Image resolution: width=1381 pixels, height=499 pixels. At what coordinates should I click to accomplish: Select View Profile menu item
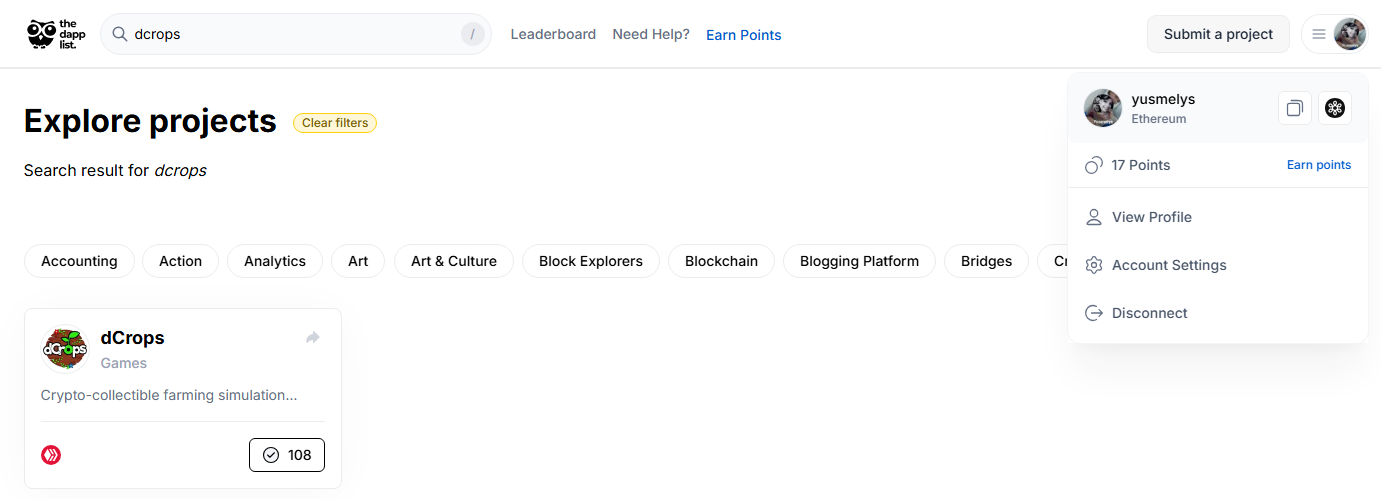point(1218,217)
